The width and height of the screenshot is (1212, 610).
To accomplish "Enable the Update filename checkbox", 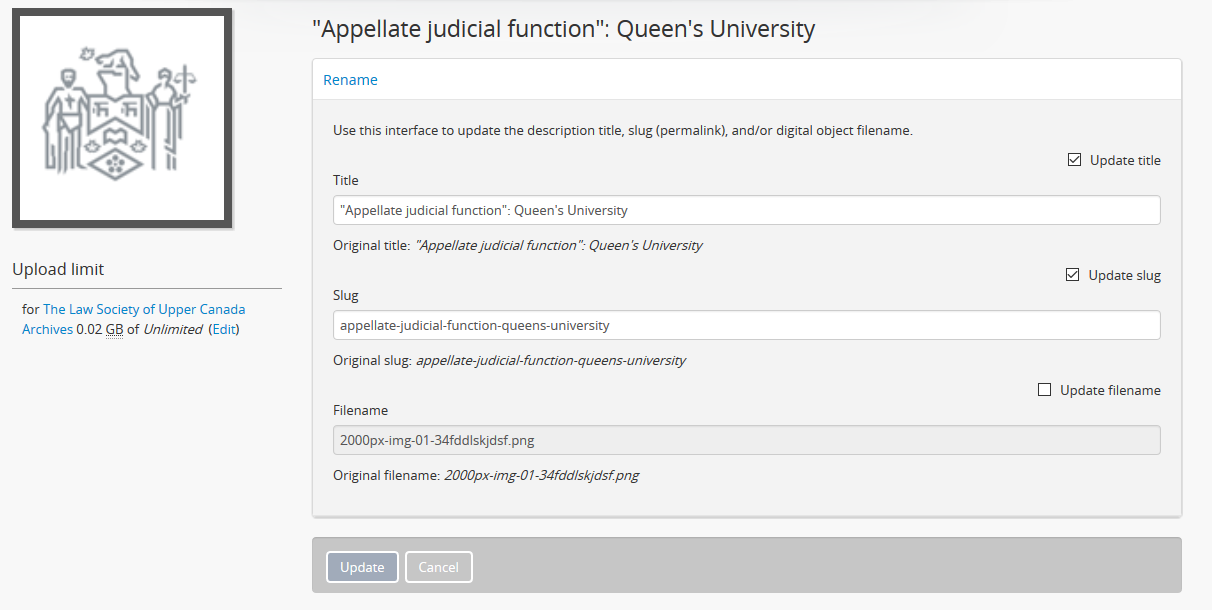I will [x=1045, y=390].
